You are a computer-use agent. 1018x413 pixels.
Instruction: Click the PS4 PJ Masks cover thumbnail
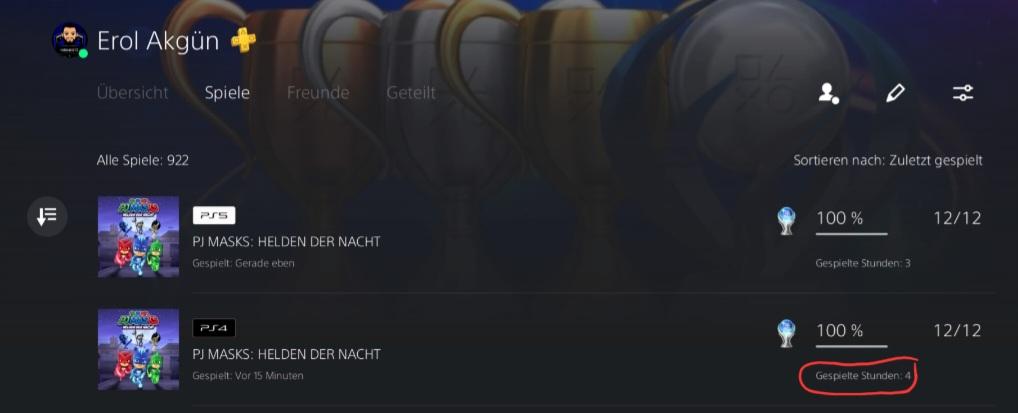pos(138,349)
